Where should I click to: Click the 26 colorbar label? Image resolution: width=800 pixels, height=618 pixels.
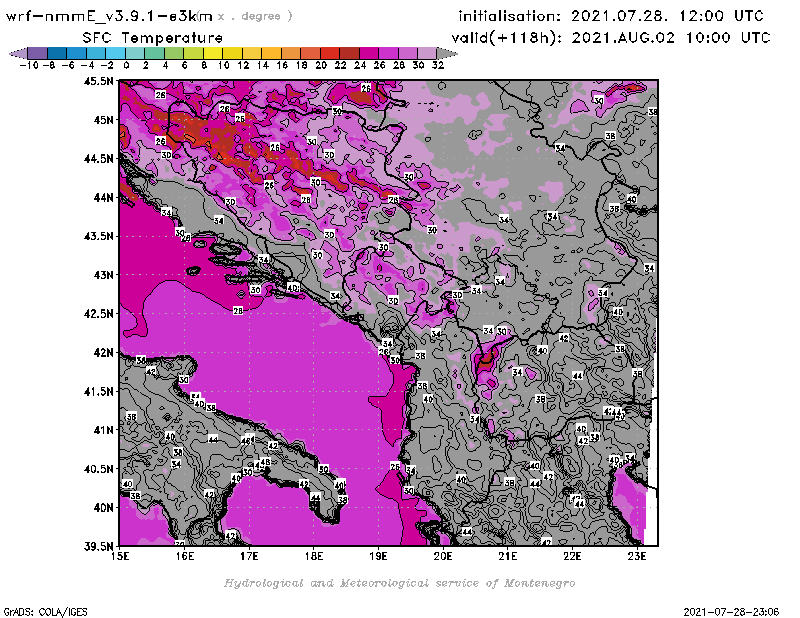point(379,66)
